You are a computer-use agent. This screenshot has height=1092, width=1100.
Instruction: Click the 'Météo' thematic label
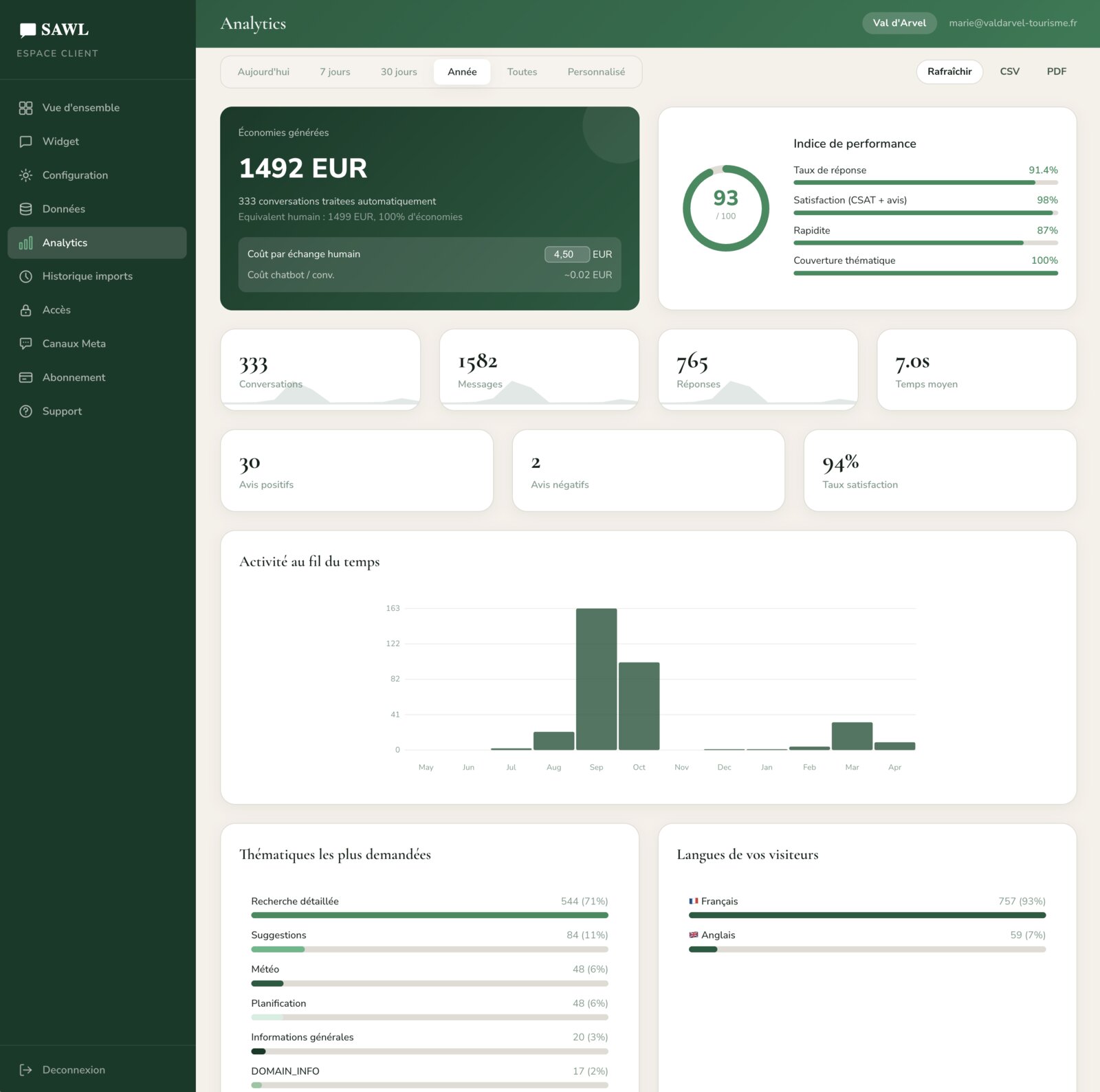click(265, 969)
